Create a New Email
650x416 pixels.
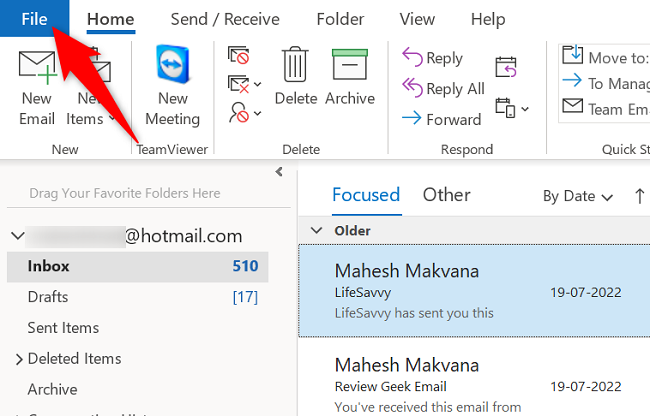pos(37,88)
